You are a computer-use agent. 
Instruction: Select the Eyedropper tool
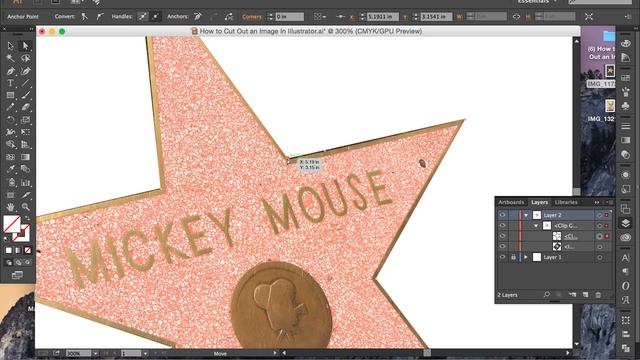pyautogui.click(x=11, y=169)
